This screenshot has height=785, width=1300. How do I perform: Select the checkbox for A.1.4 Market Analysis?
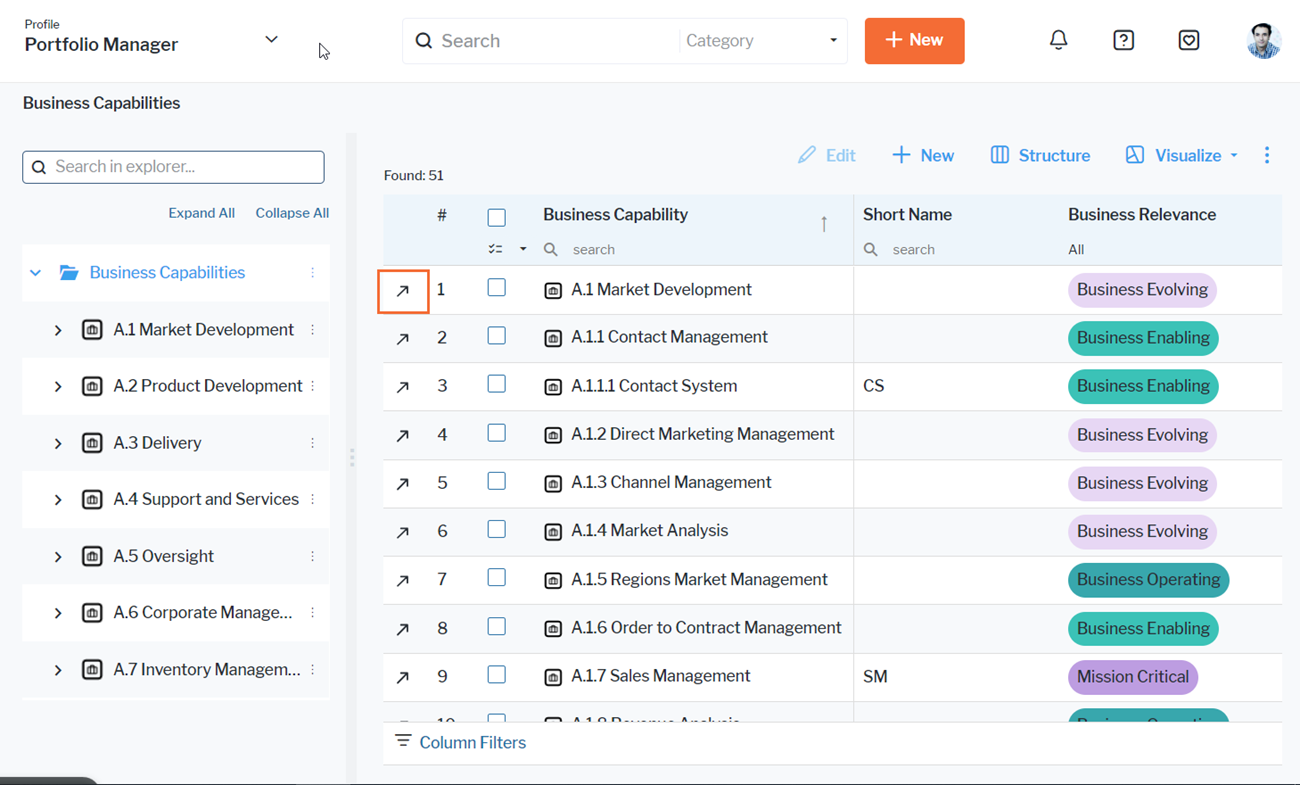click(496, 530)
